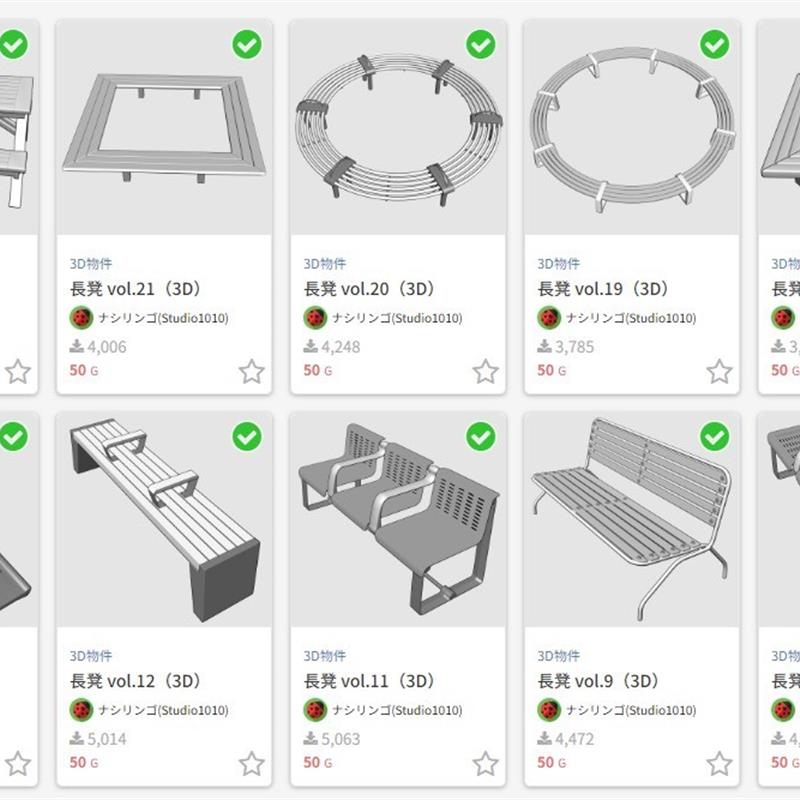Screen dimensions: 800x800
Task: Click star icon on 長凳 vol.12 card
Action: [252, 764]
